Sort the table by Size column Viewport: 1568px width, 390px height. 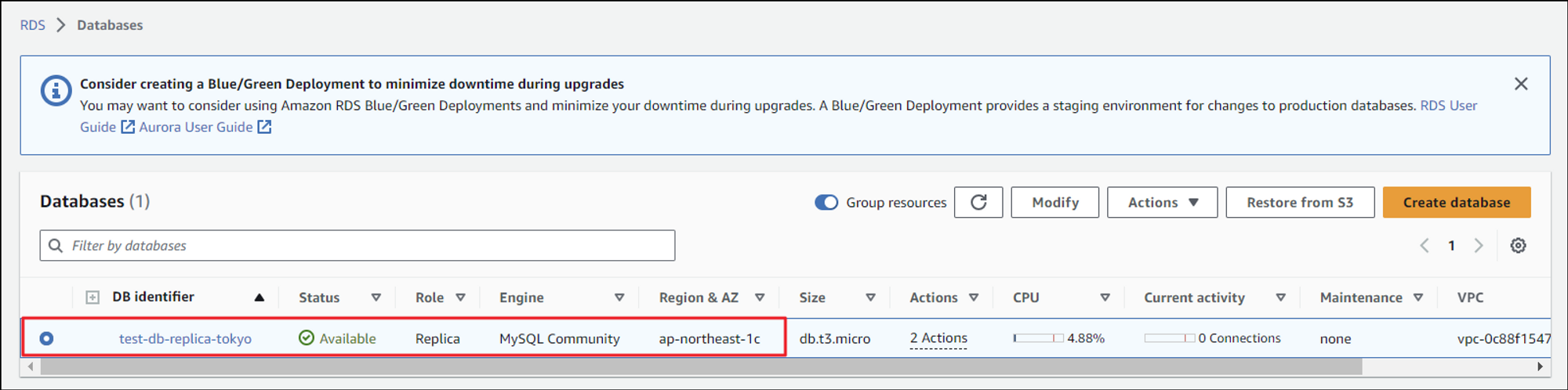(x=870, y=297)
